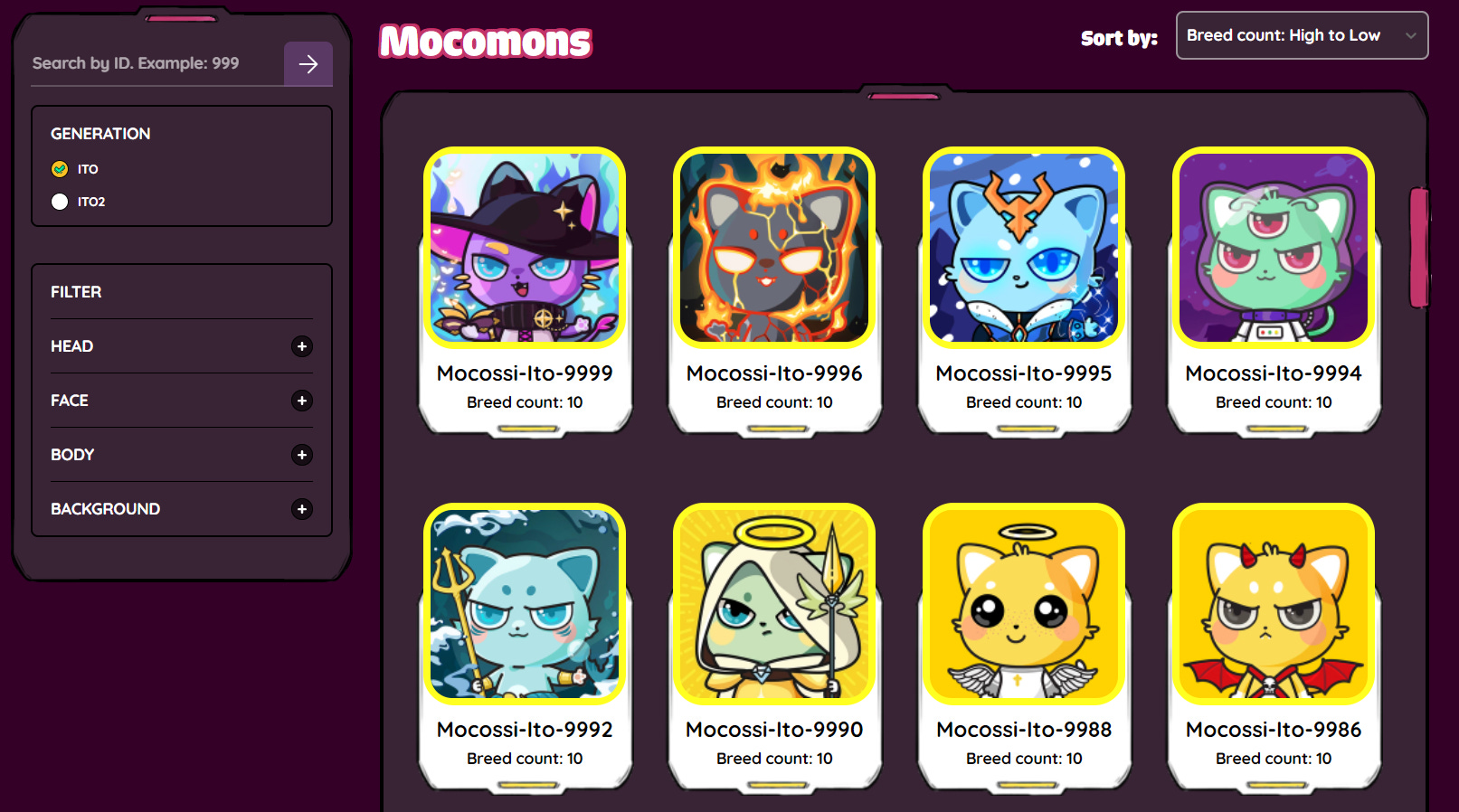Open Mocossi-Ito-9999 witch cat image
Image resolution: width=1459 pixels, height=812 pixels.
click(525, 248)
